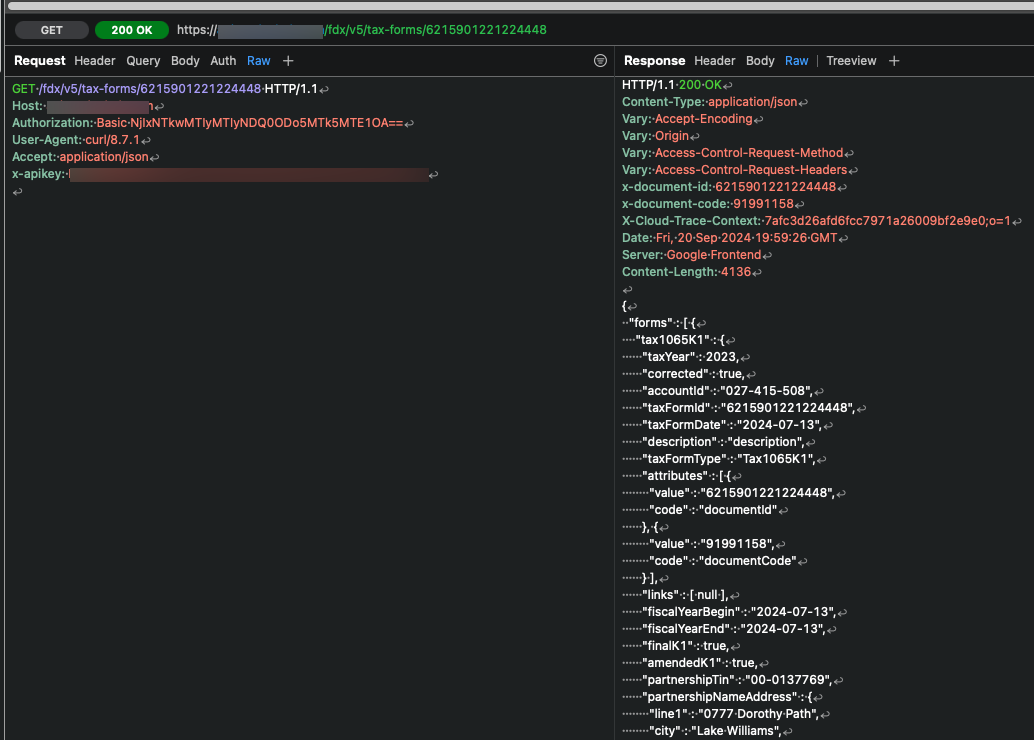Switch to the Response Header tab

tap(715, 61)
